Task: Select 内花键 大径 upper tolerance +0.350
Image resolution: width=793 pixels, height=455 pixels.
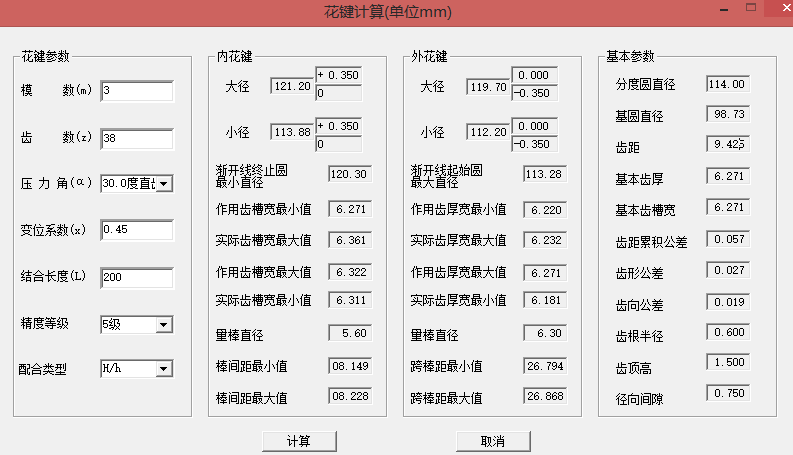Action: (338, 75)
